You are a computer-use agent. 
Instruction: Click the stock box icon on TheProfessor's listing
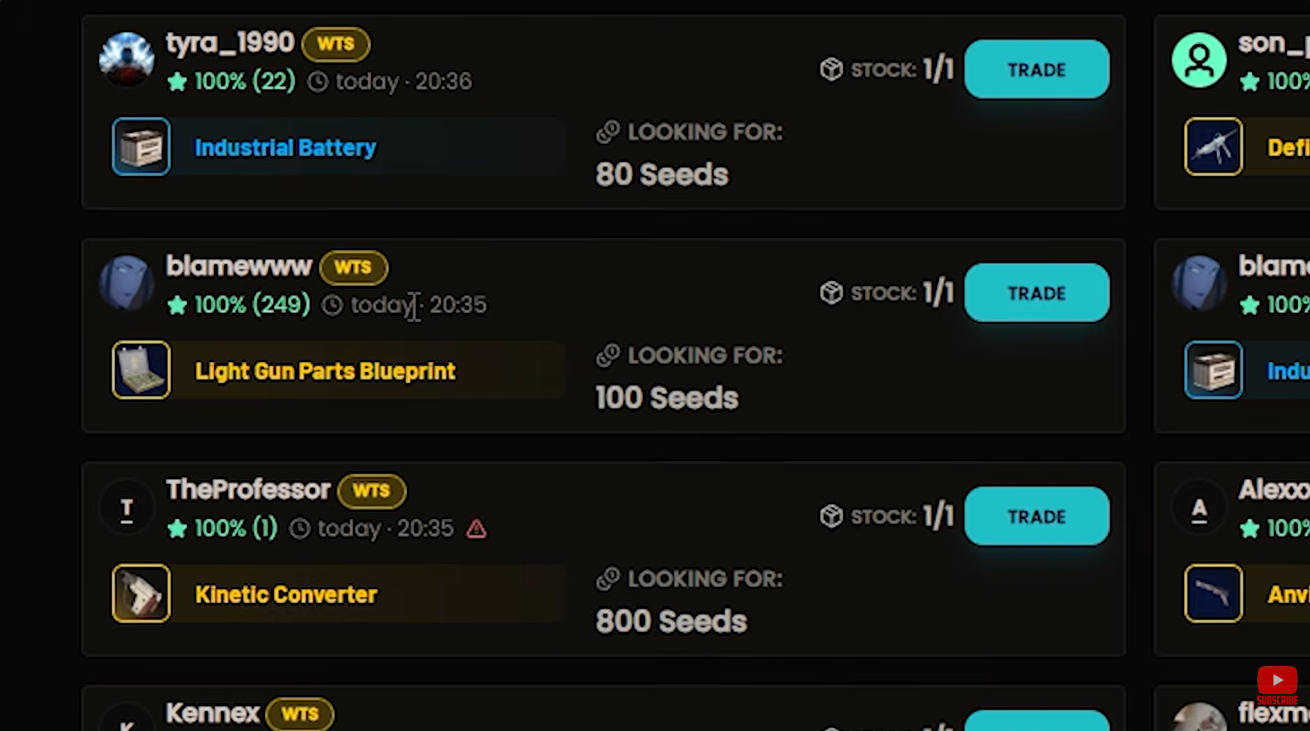coord(831,516)
